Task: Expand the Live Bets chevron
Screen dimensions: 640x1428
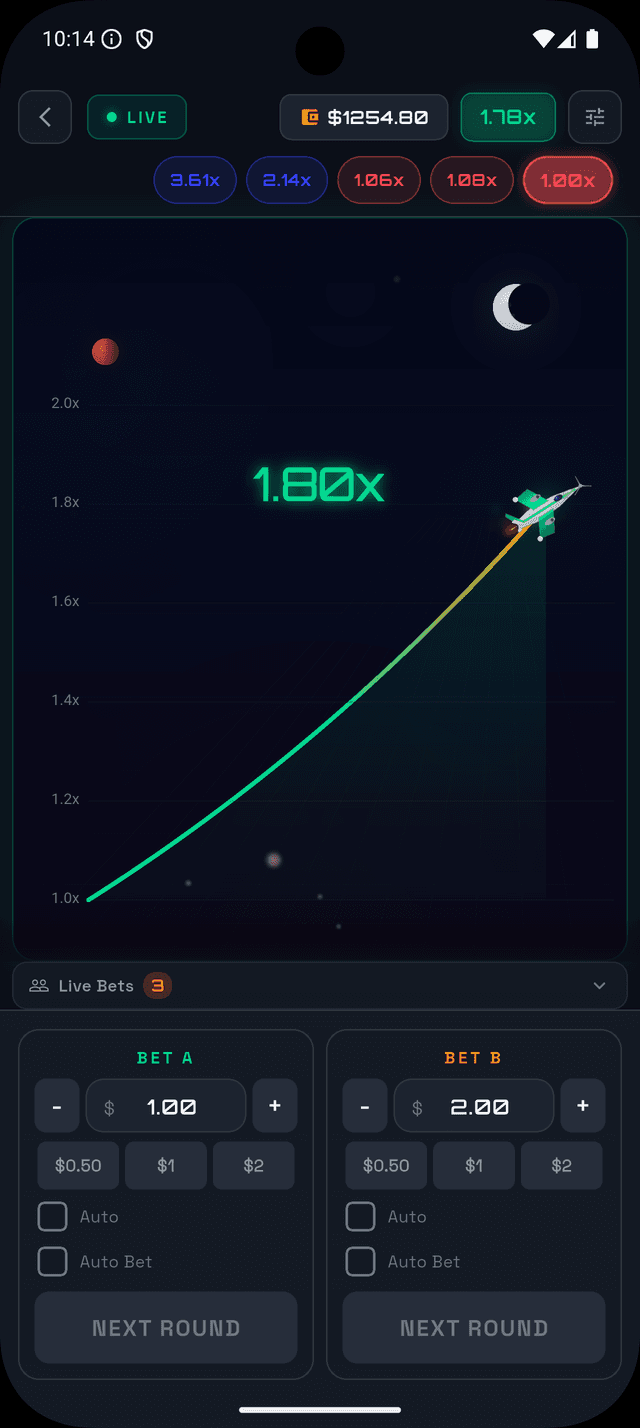Action: (x=599, y=986)
